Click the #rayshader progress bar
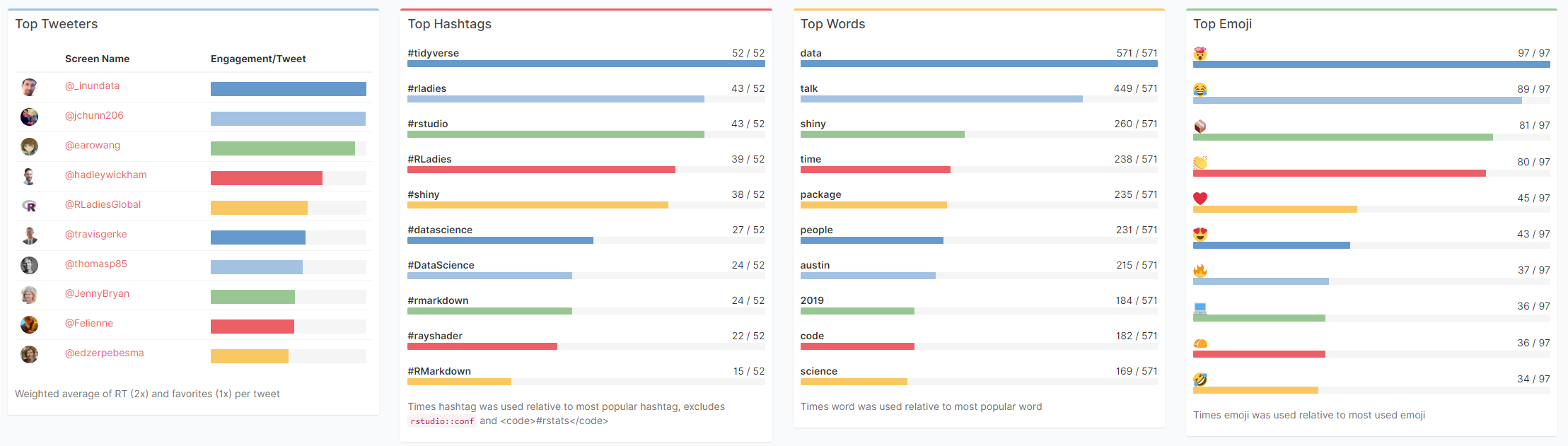The image size is (1568, 446). [x=586, y=346]
